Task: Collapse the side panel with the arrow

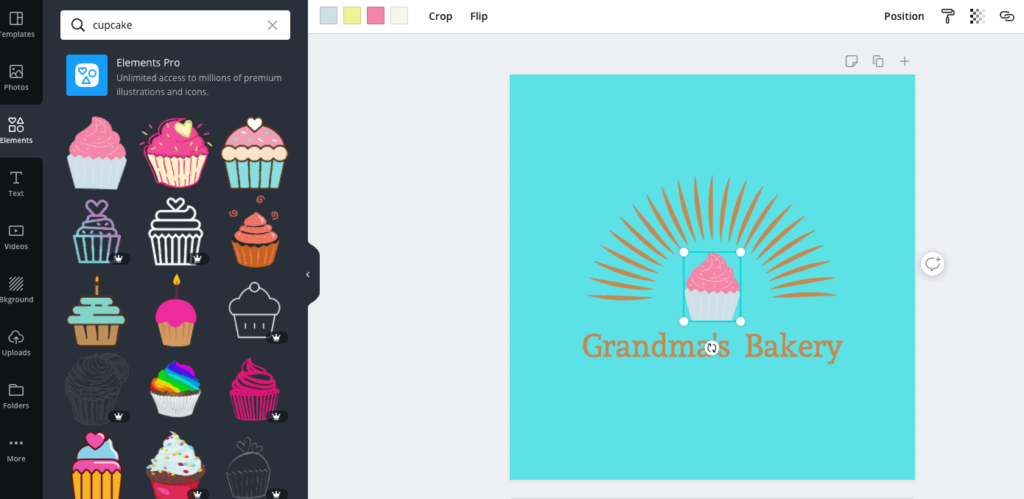Action: click(308, 275)
